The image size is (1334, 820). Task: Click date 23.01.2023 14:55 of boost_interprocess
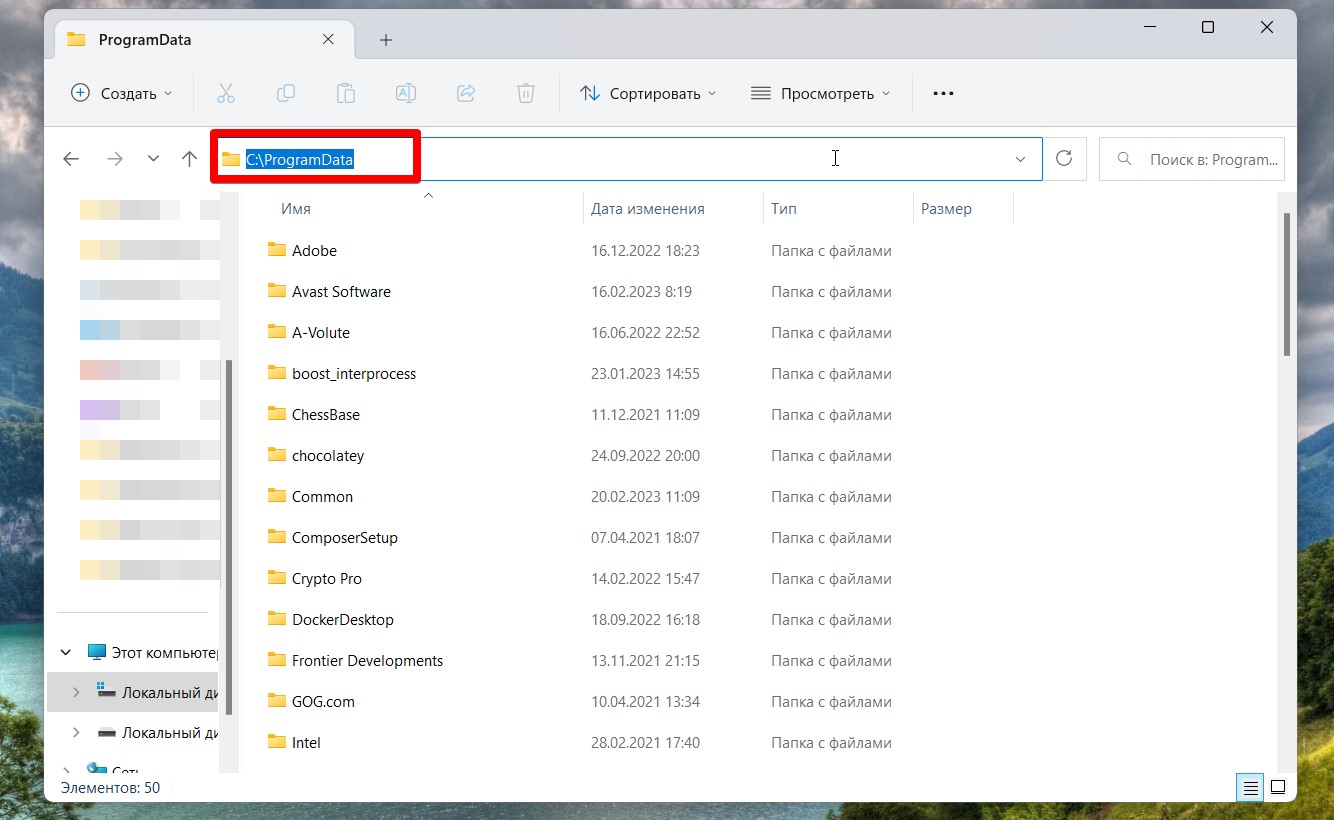click(x=645, y=373)
